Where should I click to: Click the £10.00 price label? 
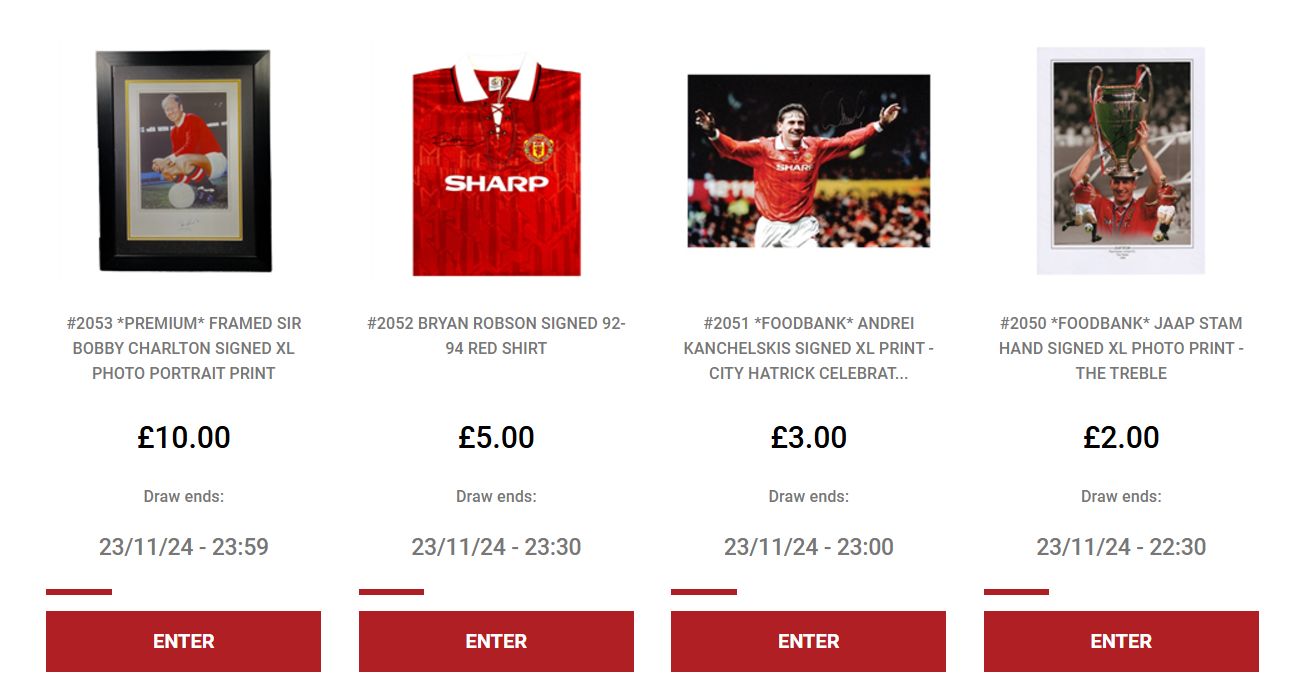pyautogui.click(x=184, y=437)
